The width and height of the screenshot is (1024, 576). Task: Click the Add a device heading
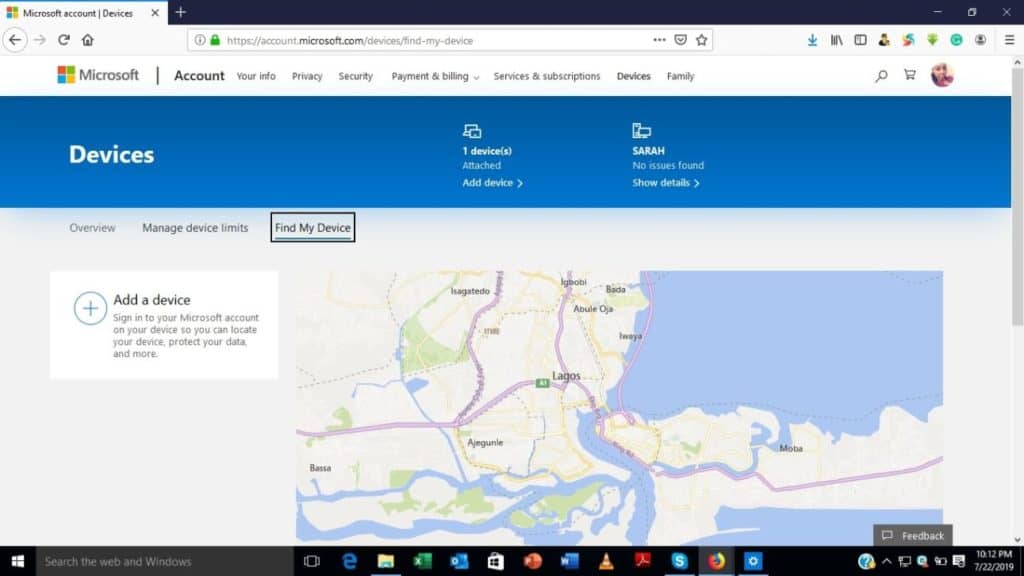pyautogui.click(x=152, y=300)
